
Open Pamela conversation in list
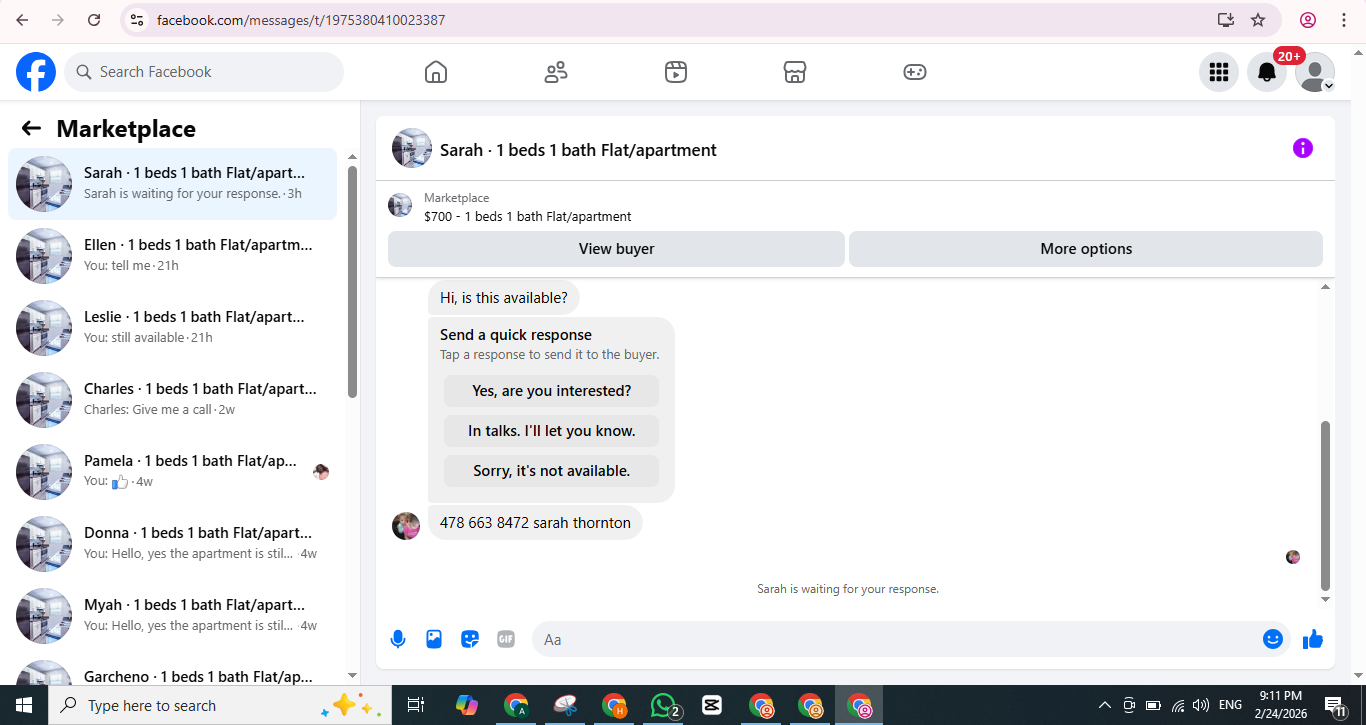coord(172,472)
